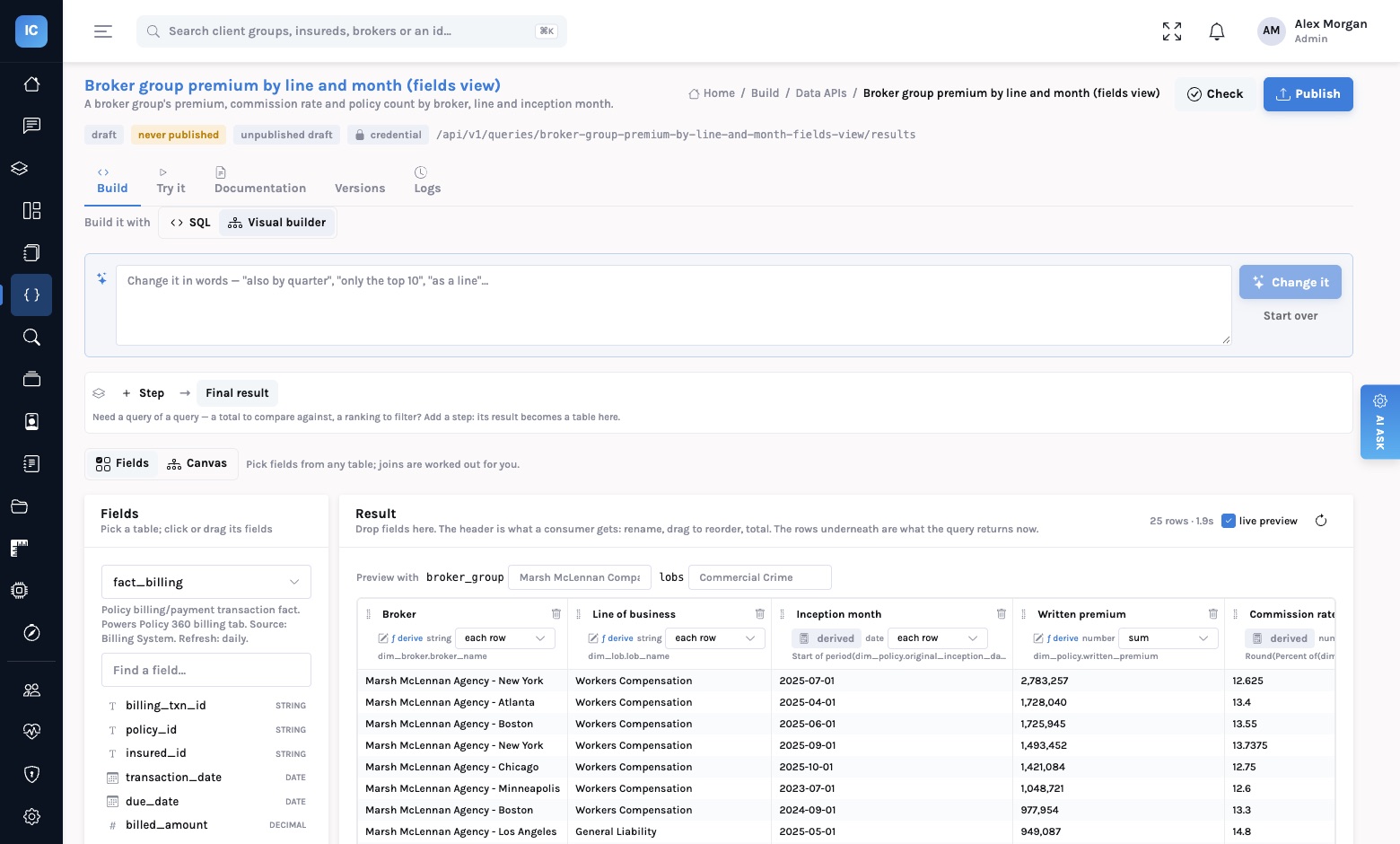The width and height of the screenshot is (1400, 844).
Task: Click the Check button
Action: [1215, 94]
